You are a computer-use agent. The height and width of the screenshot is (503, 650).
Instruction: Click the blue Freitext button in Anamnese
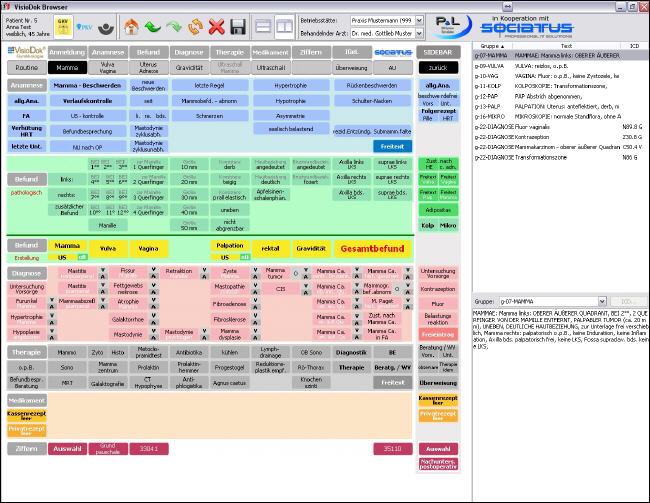click(x=394, y=146)
